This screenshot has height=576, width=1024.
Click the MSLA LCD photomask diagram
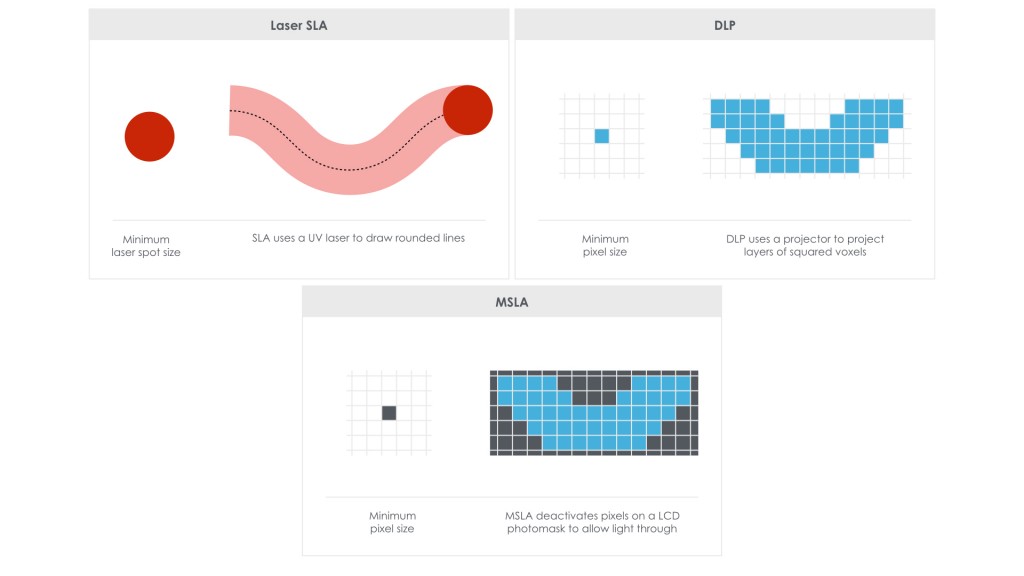pos(594,413)
